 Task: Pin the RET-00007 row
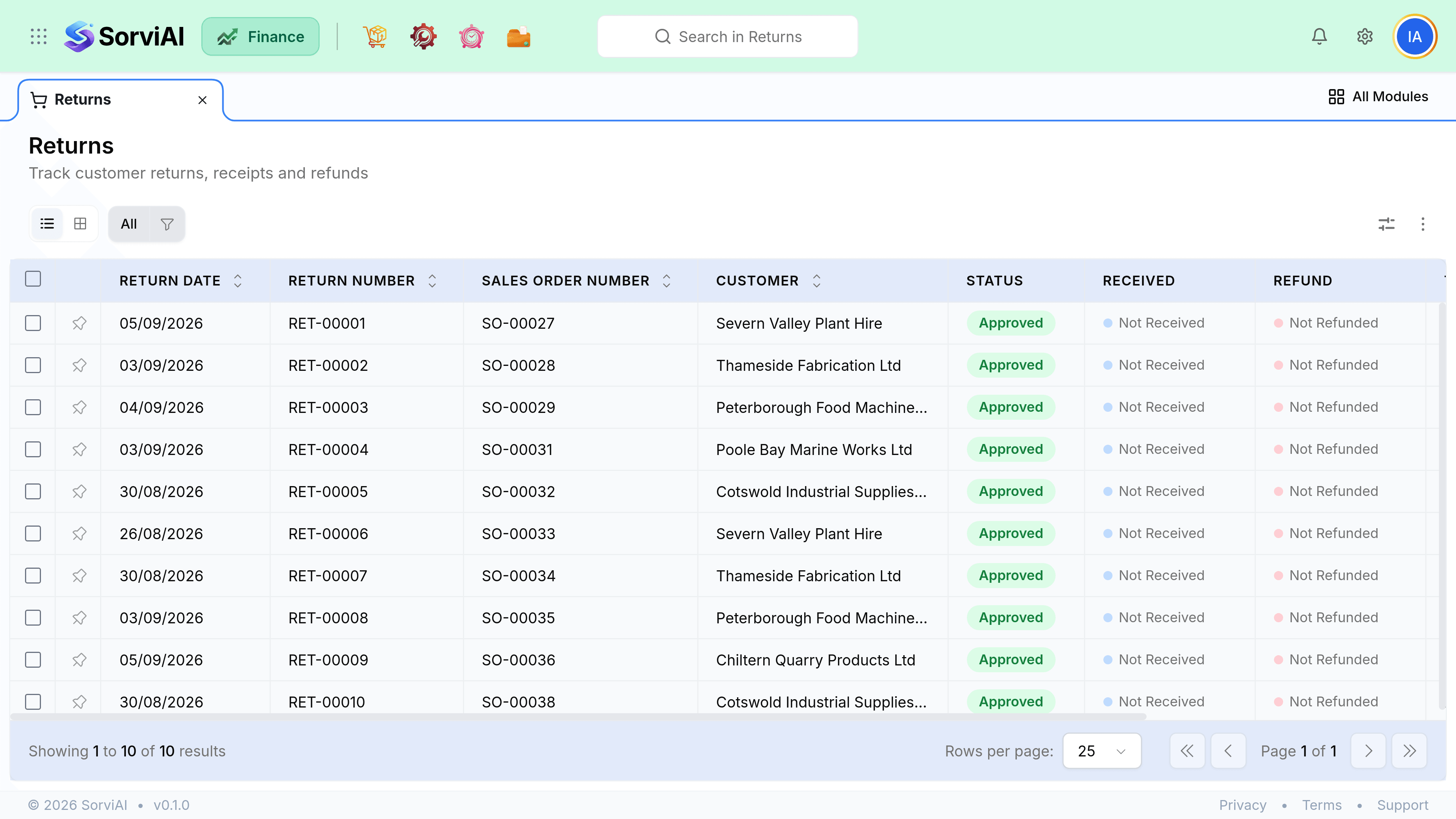pos(79,576)
